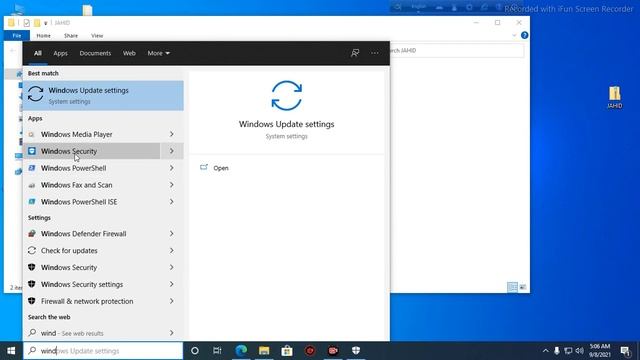Open Cortana from the taskbar
640x360 pixels.
click(x=195, y=351)
